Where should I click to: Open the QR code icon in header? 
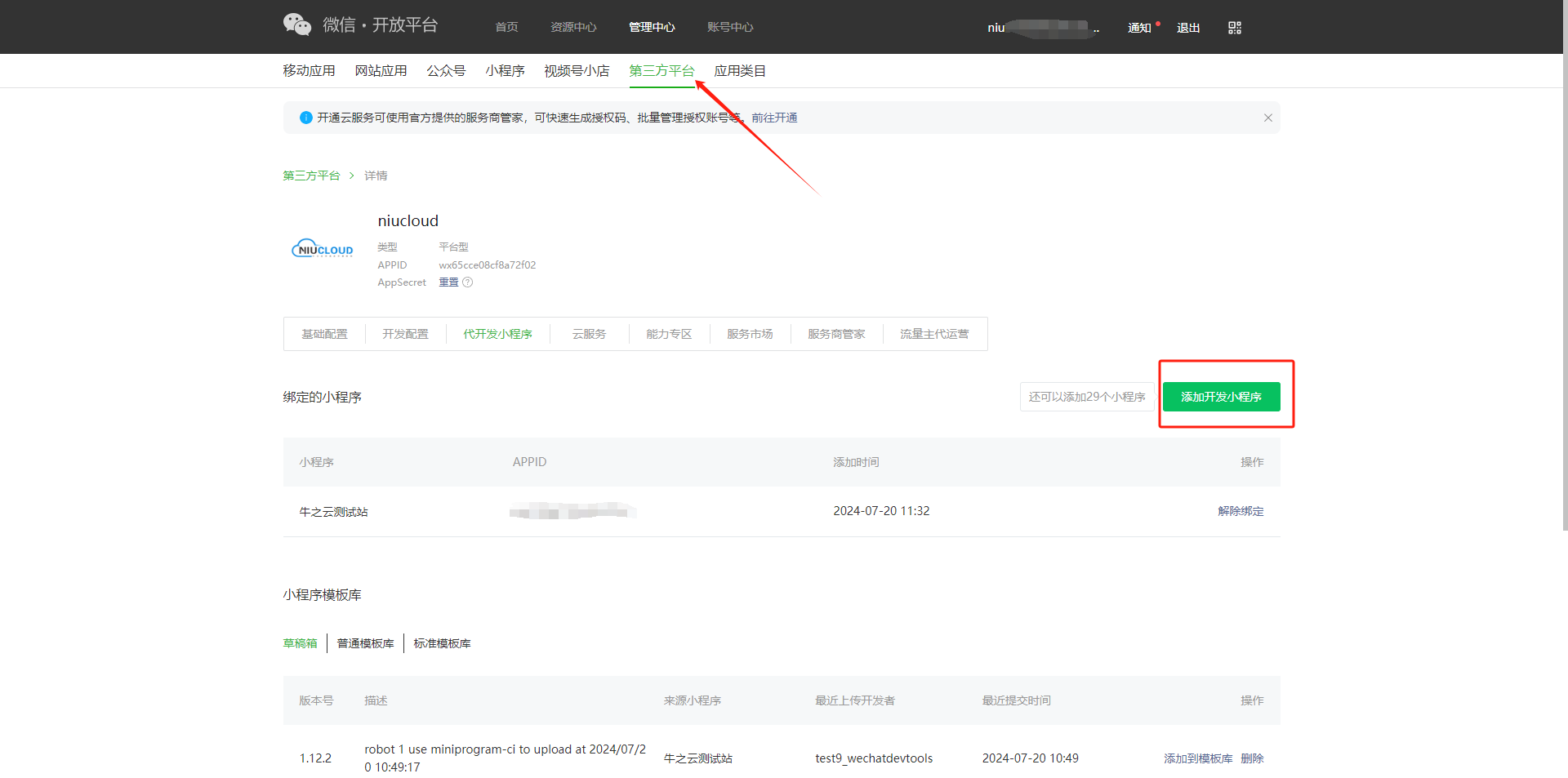[x=1234, y=28]
